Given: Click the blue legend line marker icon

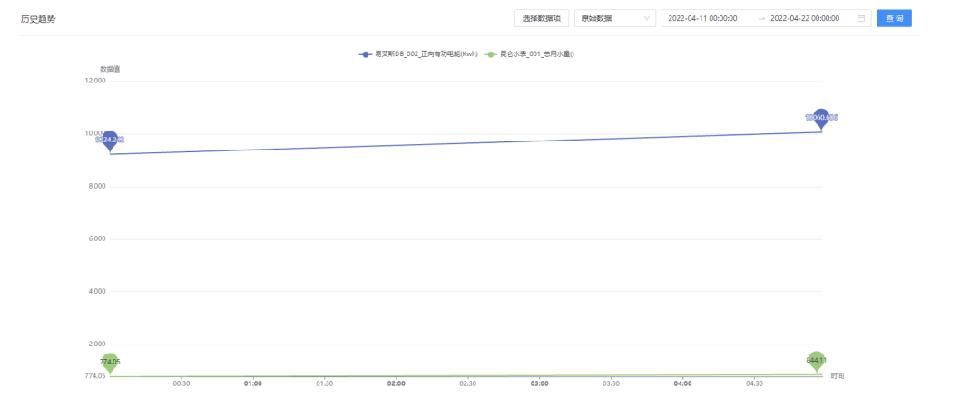Looking at the screenshot, I should point(366,54).
